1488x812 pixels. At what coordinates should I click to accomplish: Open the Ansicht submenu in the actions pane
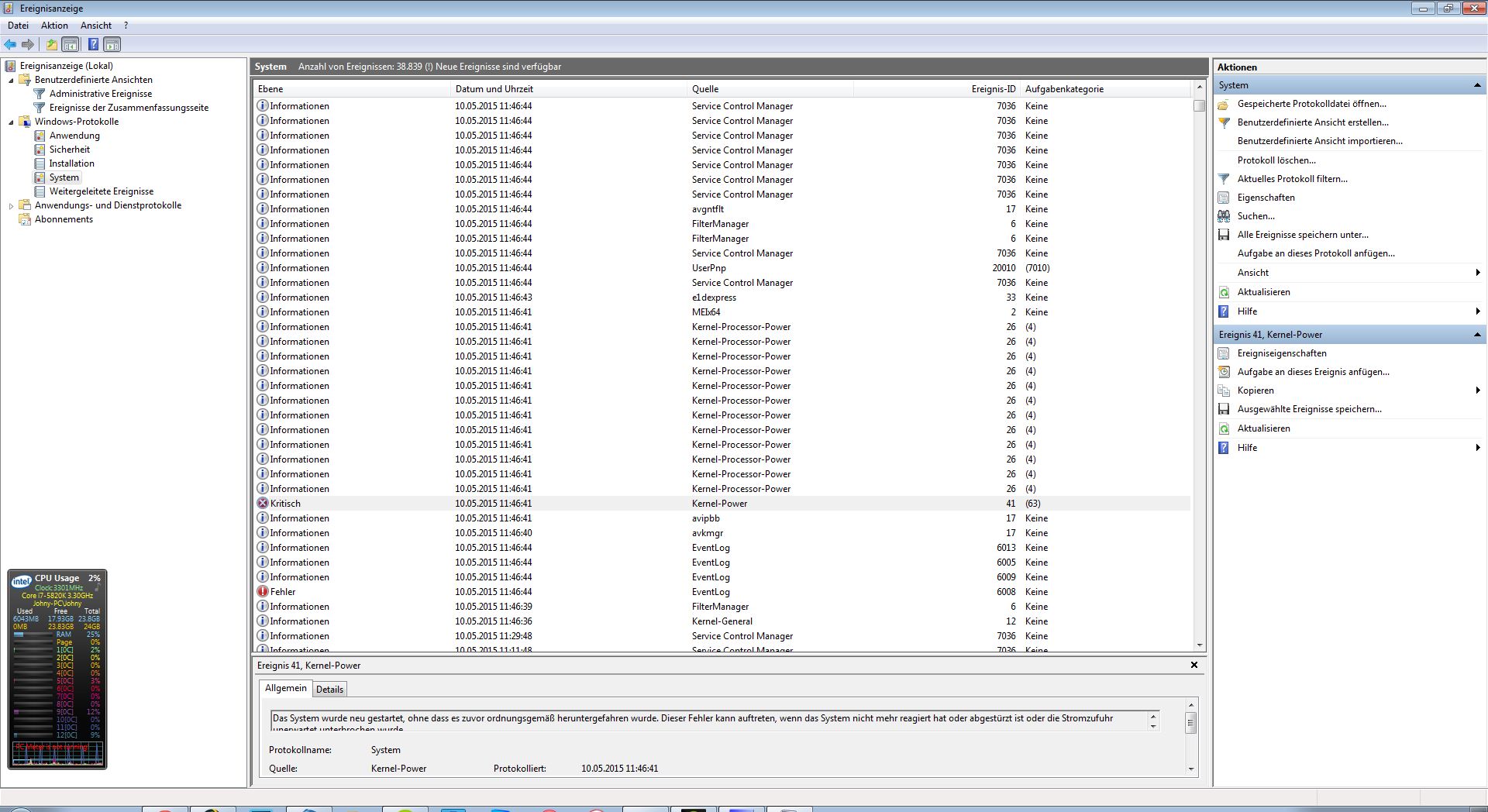1348,273
